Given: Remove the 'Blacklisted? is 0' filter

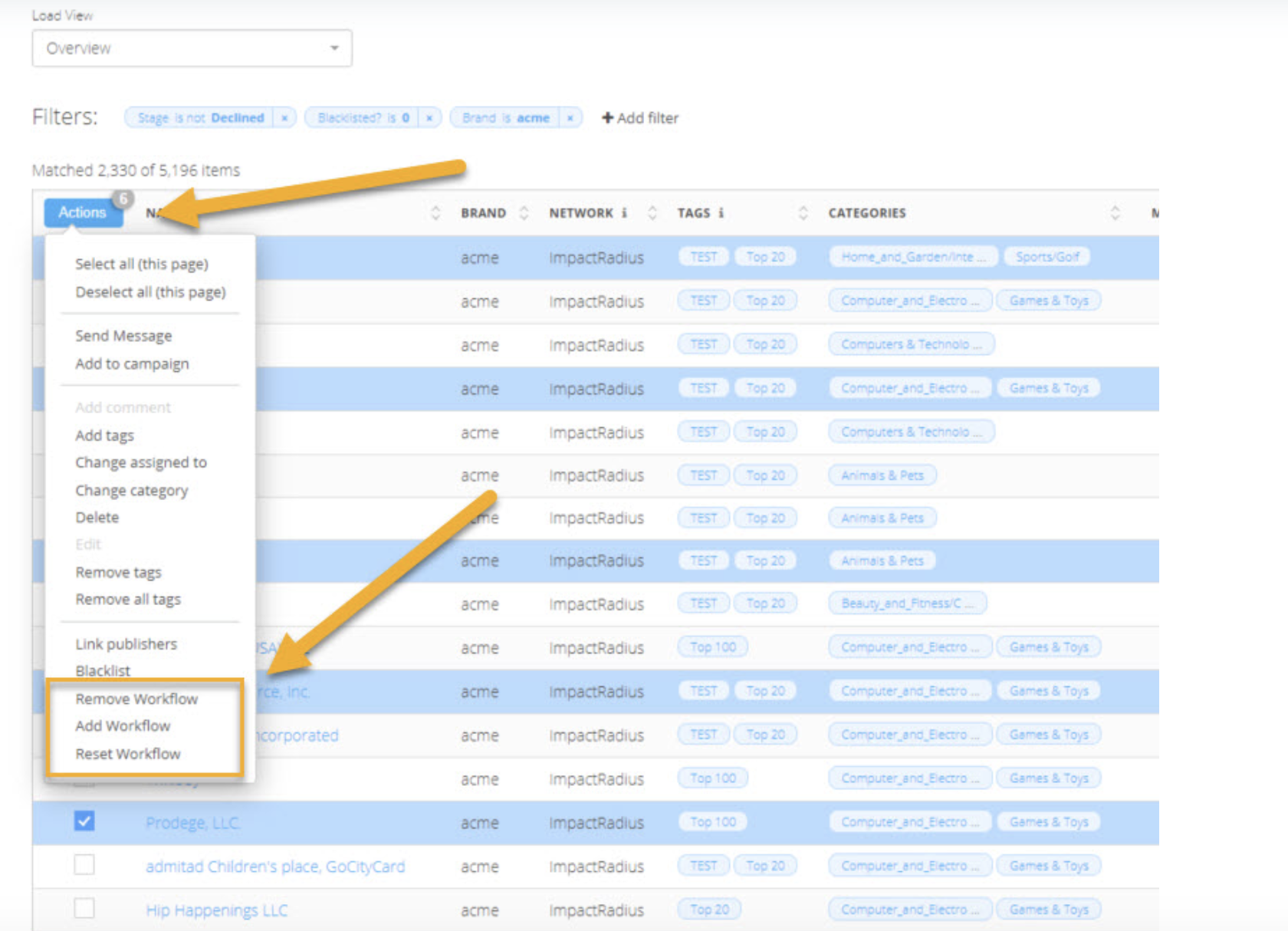Looking at the screenshot, I should [x=429, y=118].
